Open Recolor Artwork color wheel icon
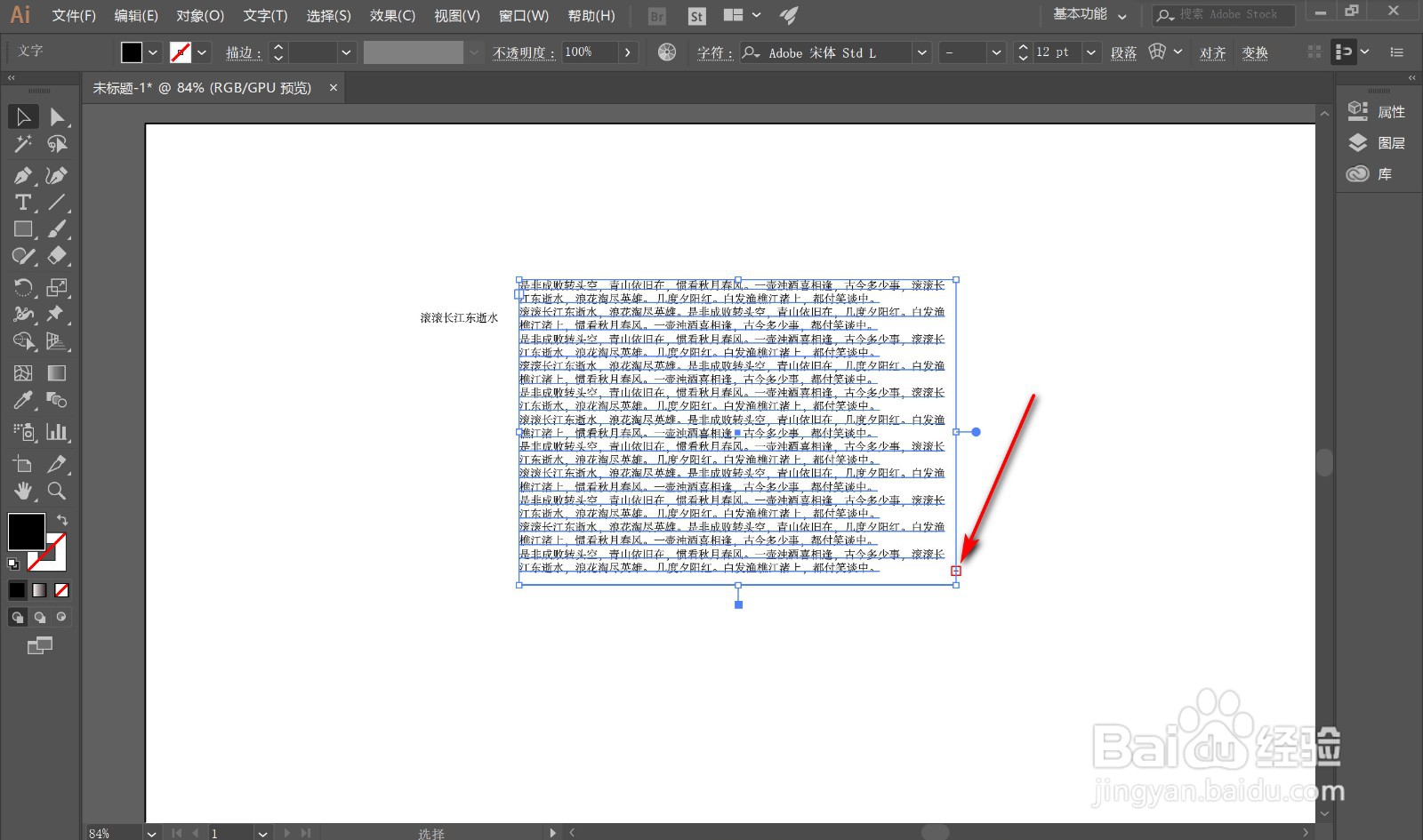 pyautogui.click(x=667, y=52)
